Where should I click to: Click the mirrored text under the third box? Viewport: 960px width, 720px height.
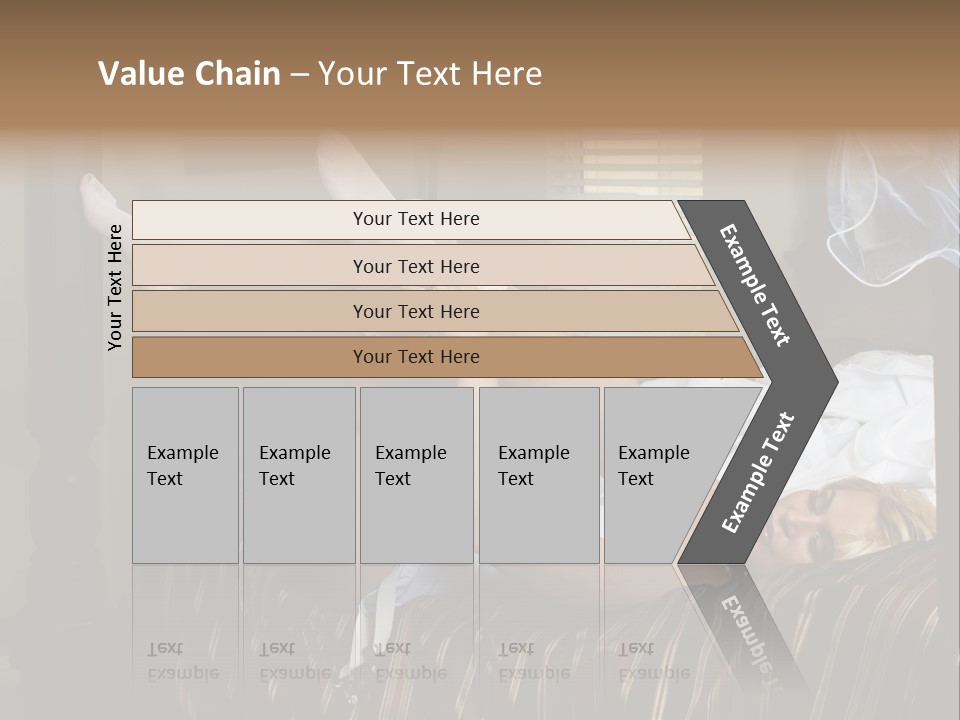point(411,661)
